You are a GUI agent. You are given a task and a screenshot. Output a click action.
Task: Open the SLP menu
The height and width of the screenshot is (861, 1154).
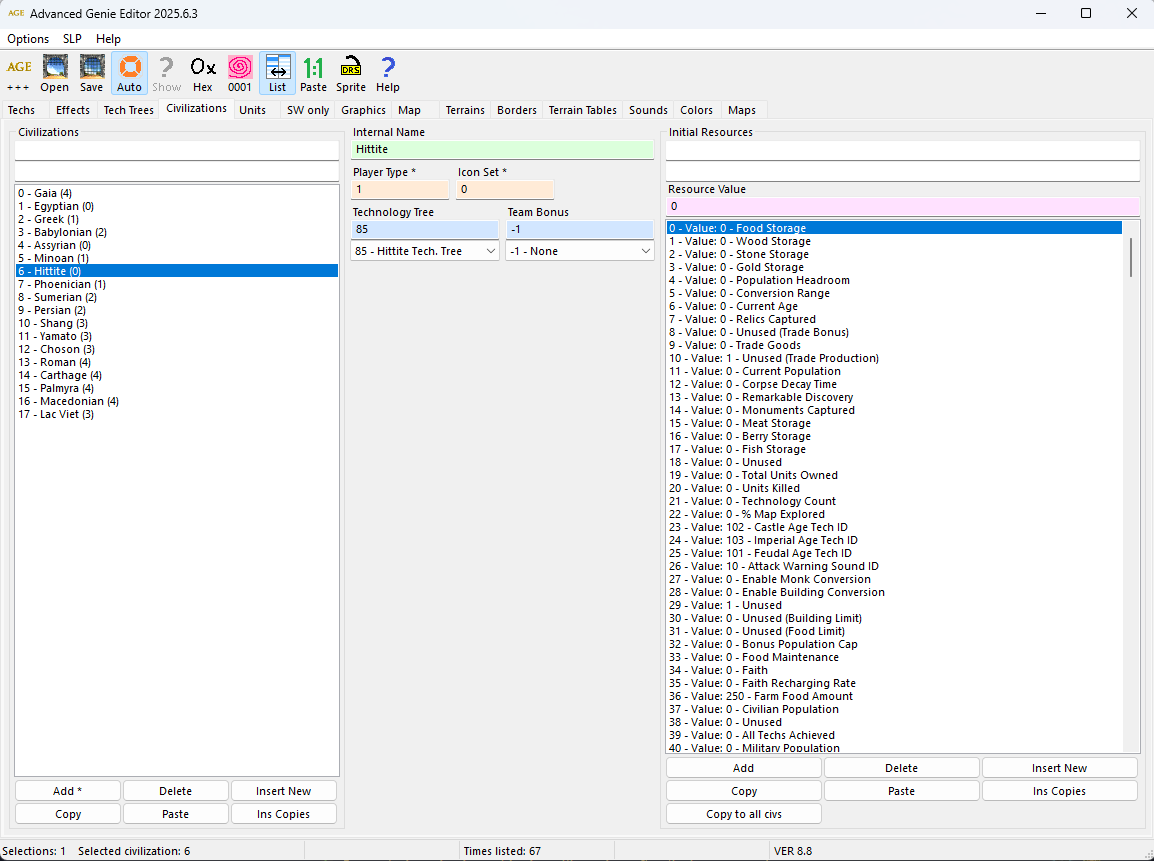(x=72, y=39)
